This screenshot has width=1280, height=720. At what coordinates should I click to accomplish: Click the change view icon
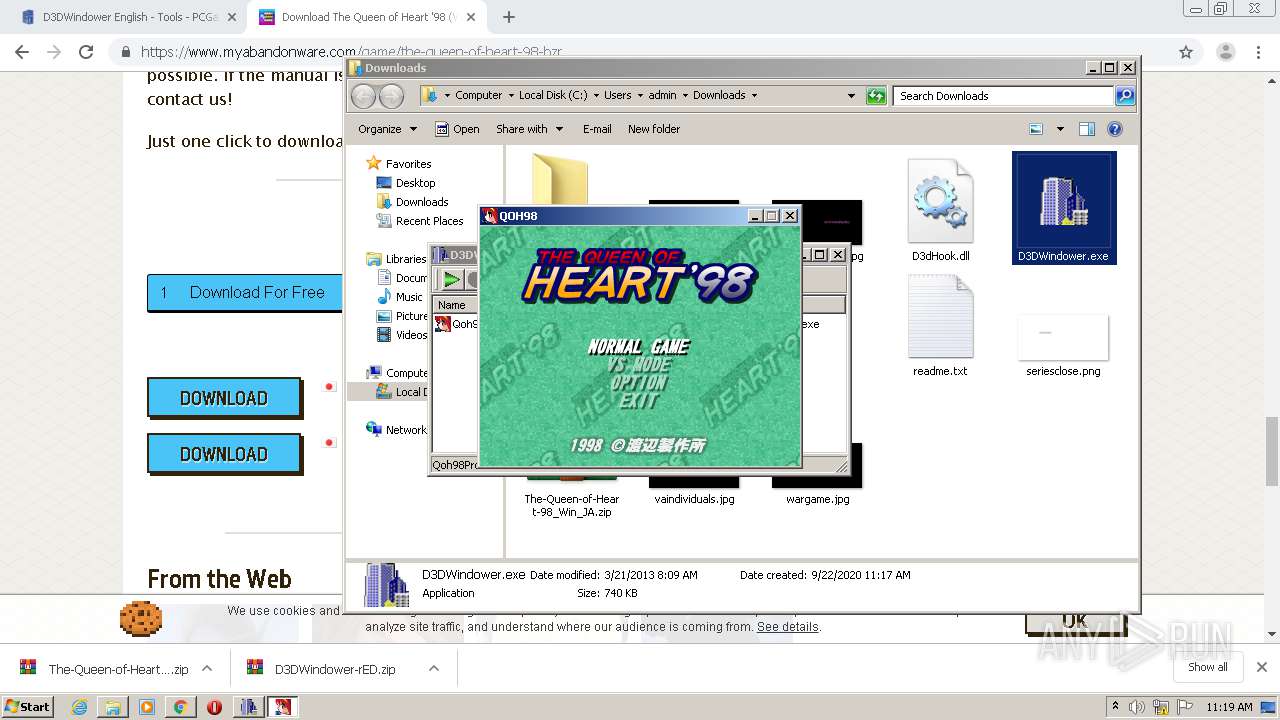coord(1036,129)
